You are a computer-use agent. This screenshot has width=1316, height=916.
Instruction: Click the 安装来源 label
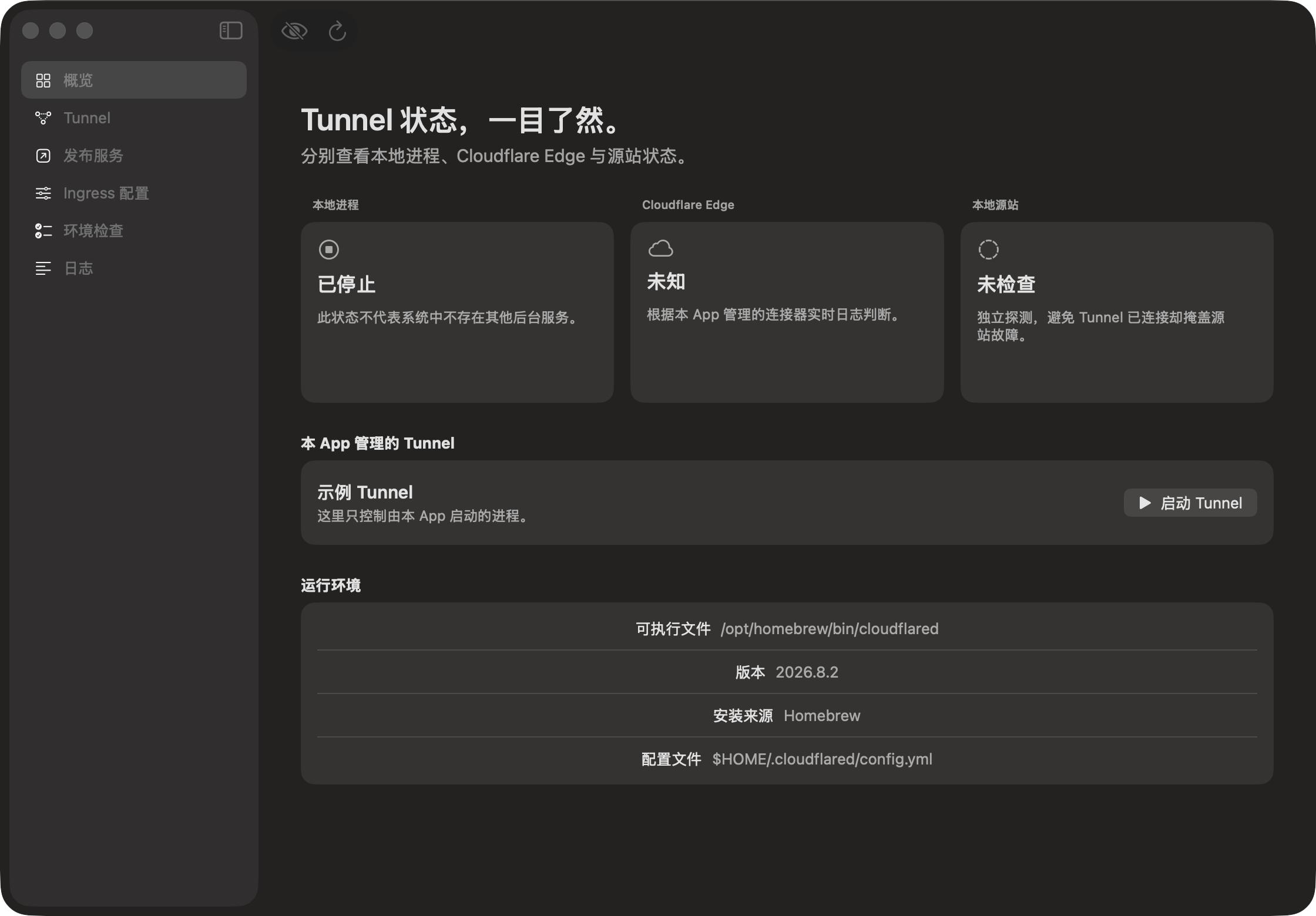tap(743, 716)
